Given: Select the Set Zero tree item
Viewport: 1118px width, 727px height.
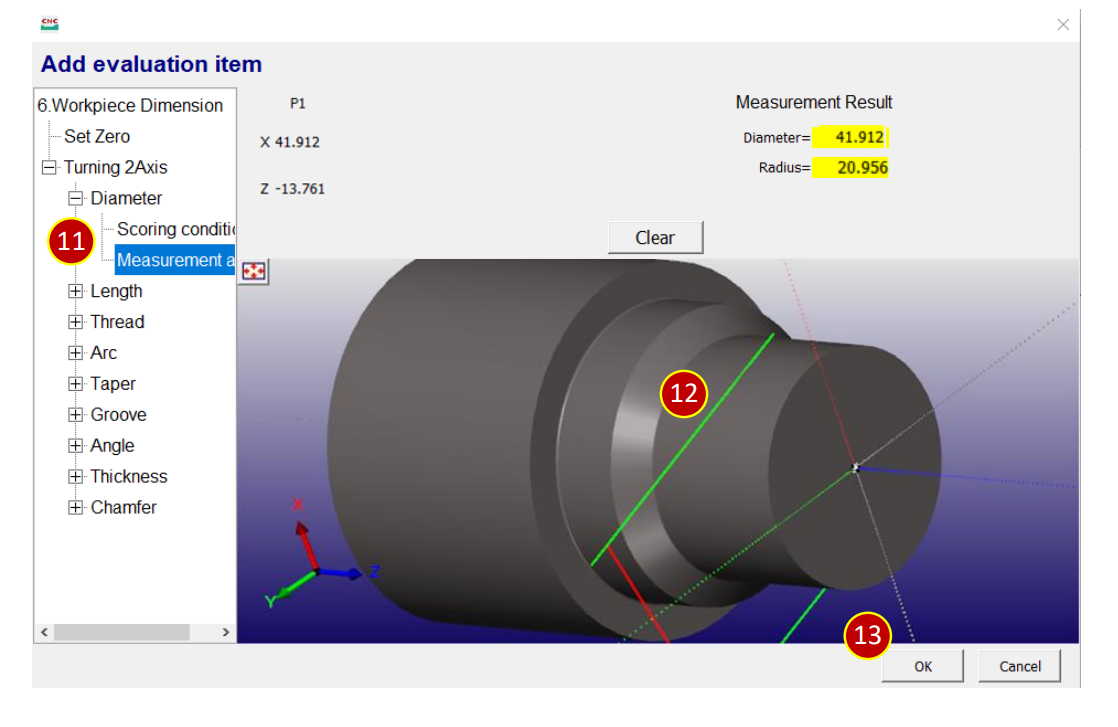Looking at the screenshot, I should pos(97,136).
